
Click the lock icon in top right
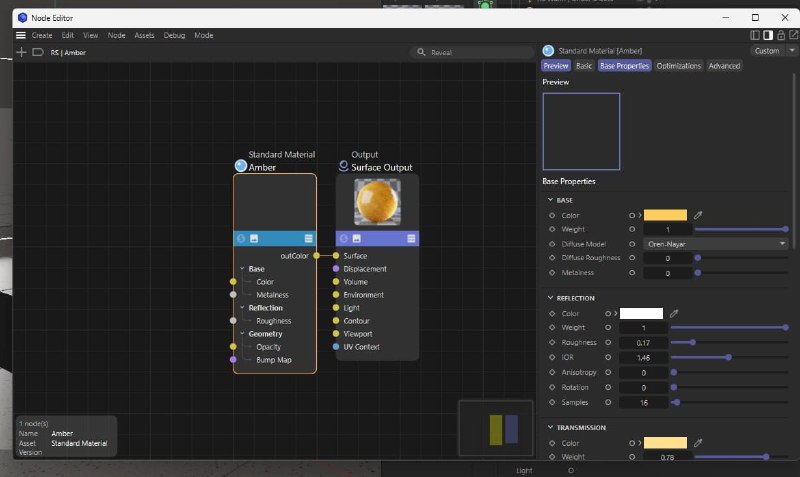click(x=781, y=35)
